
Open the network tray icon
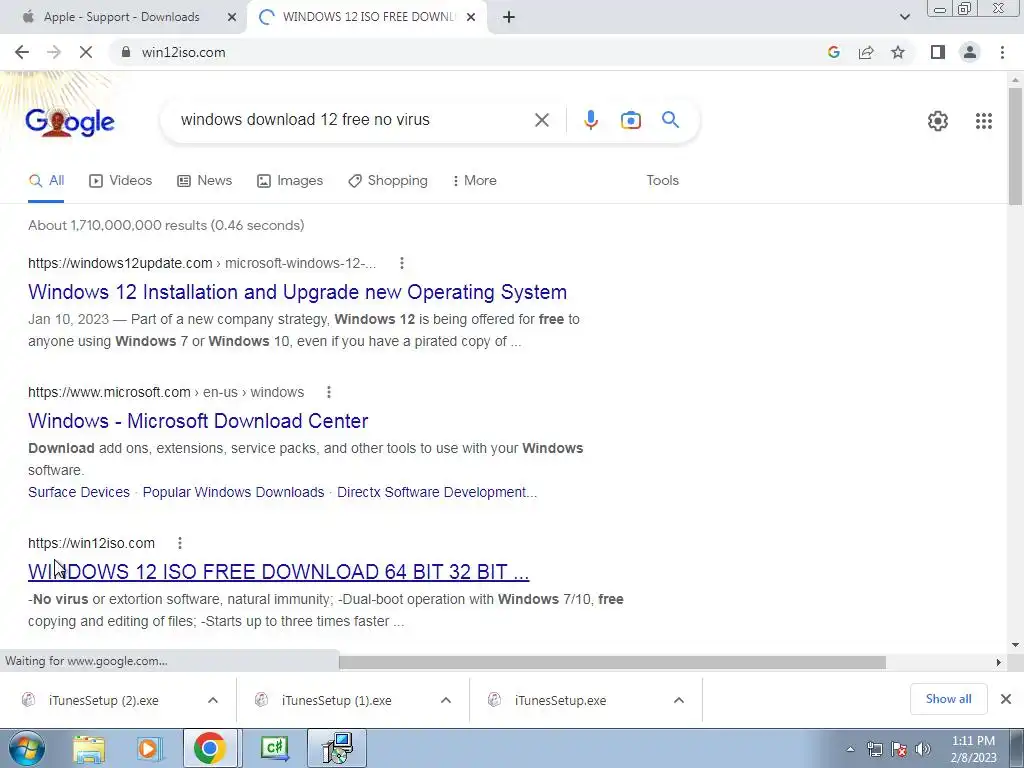tap(874, 750)
